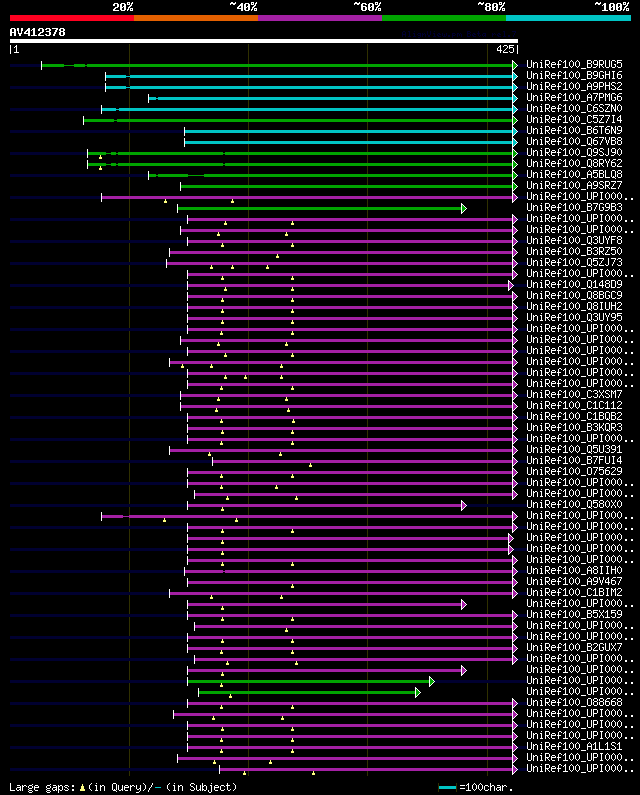Click the white AV412378 query sequence bar
640x795 pixels.
(x=264, y=41)
